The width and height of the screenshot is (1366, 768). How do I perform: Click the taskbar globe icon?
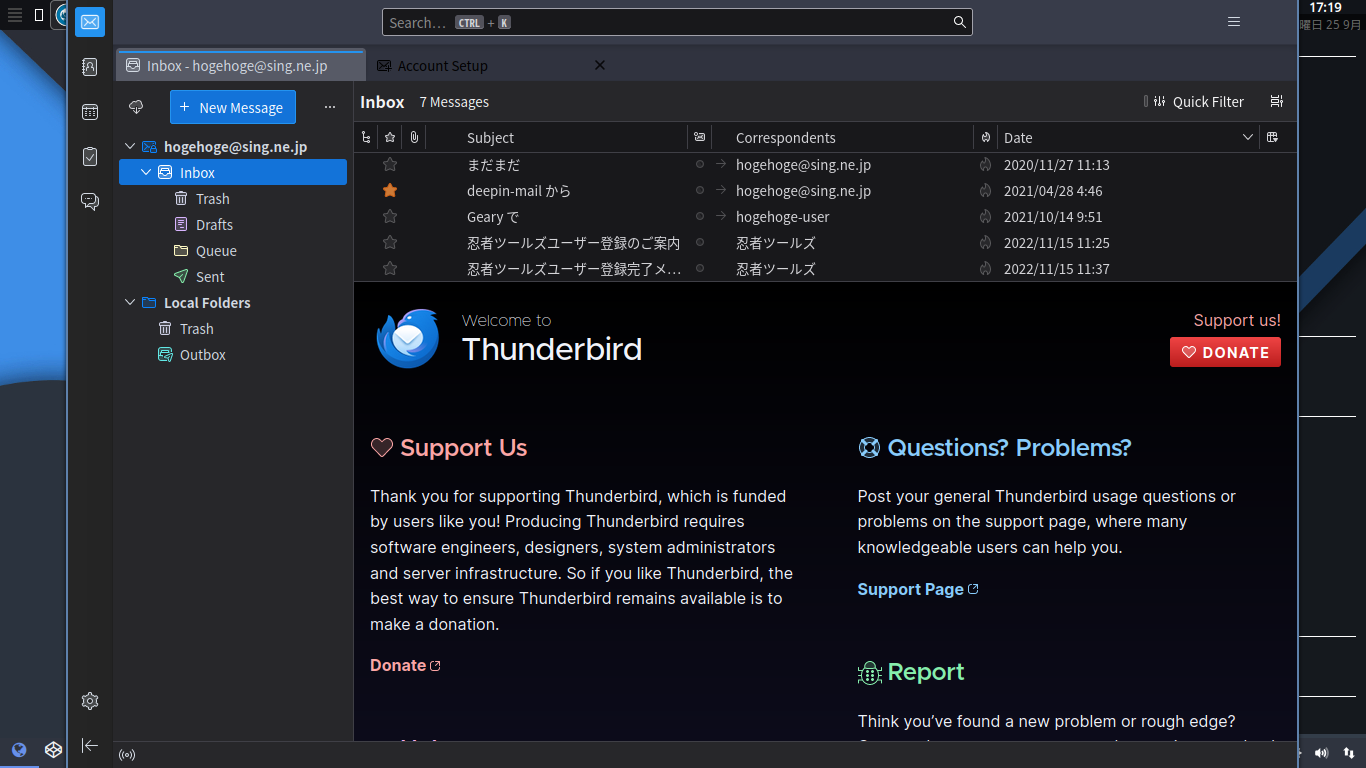(x=18, y=749)
